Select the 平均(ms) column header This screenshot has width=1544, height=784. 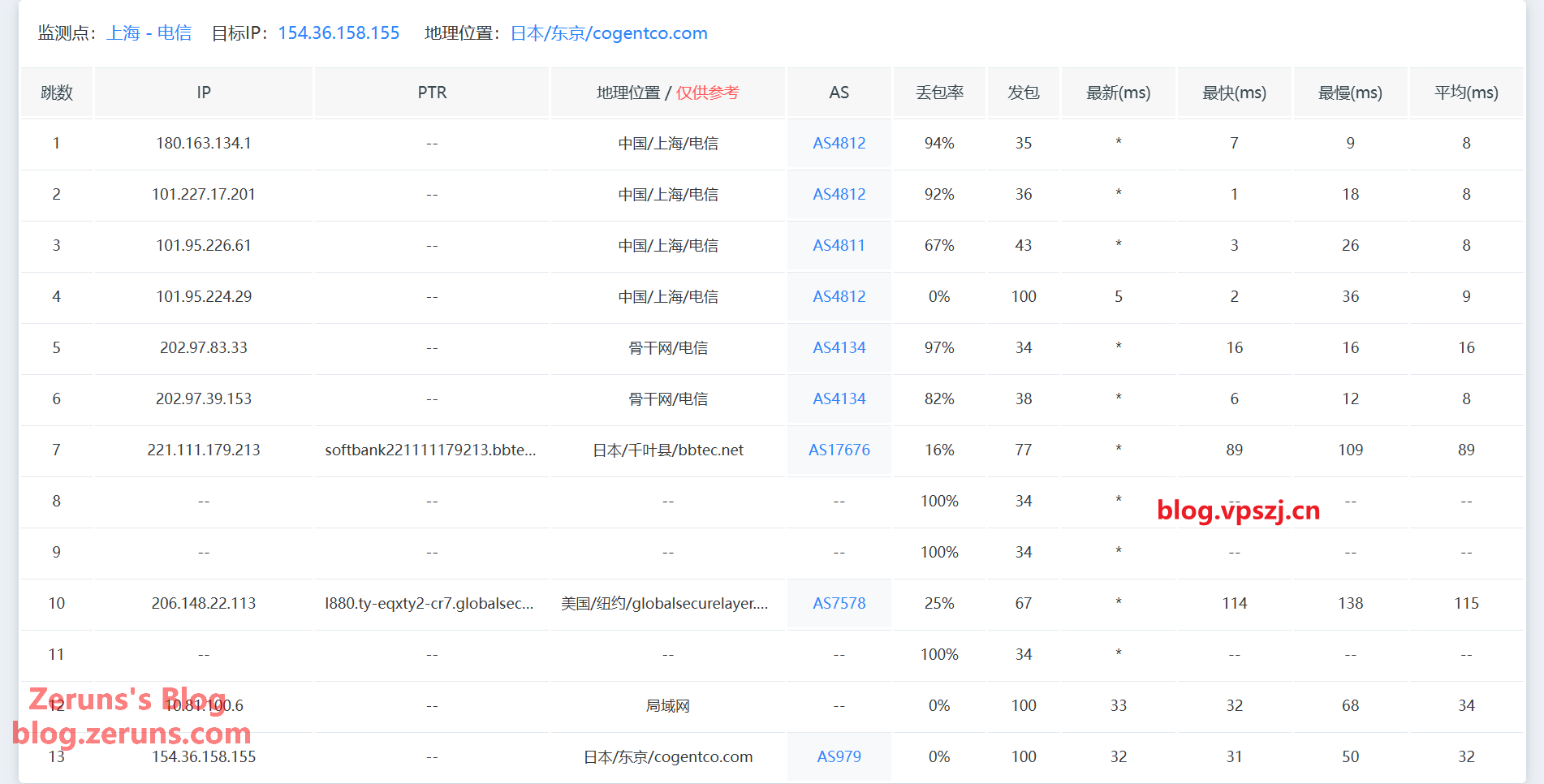(x=1466, y=93)
